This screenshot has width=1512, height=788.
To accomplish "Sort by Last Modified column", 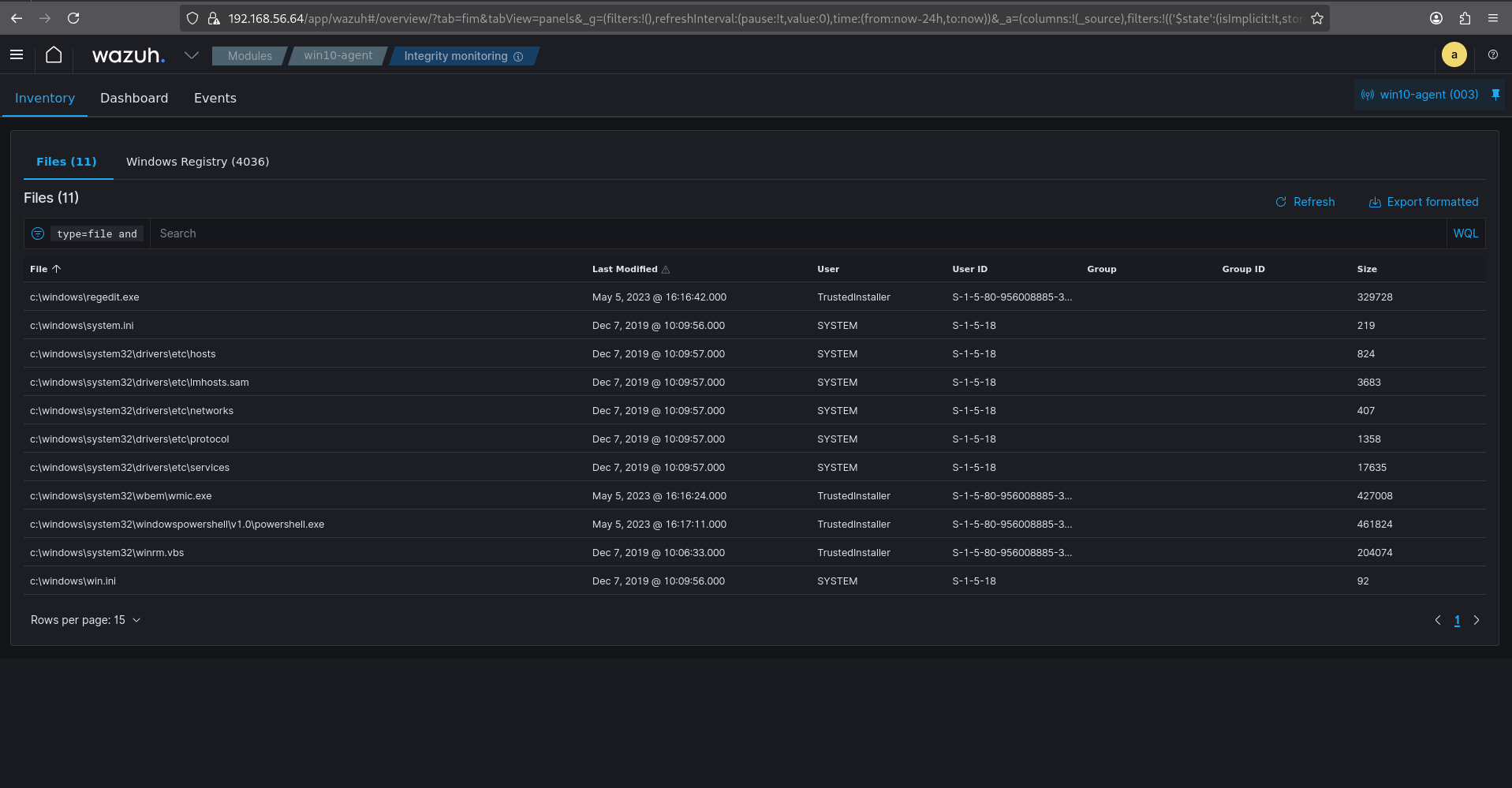I will click(x=631, y=269).
